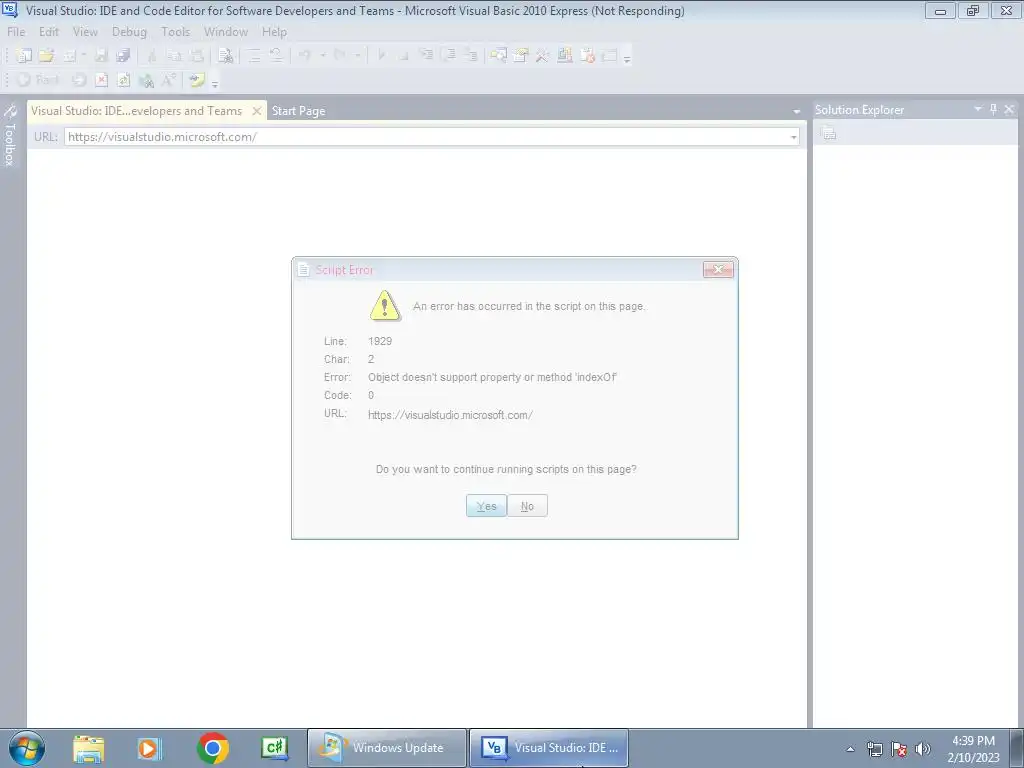Open Solution Explorer from the toolbar icon
The width and height of the screenshot is (1024, 768).
click(x=498, y=56)
